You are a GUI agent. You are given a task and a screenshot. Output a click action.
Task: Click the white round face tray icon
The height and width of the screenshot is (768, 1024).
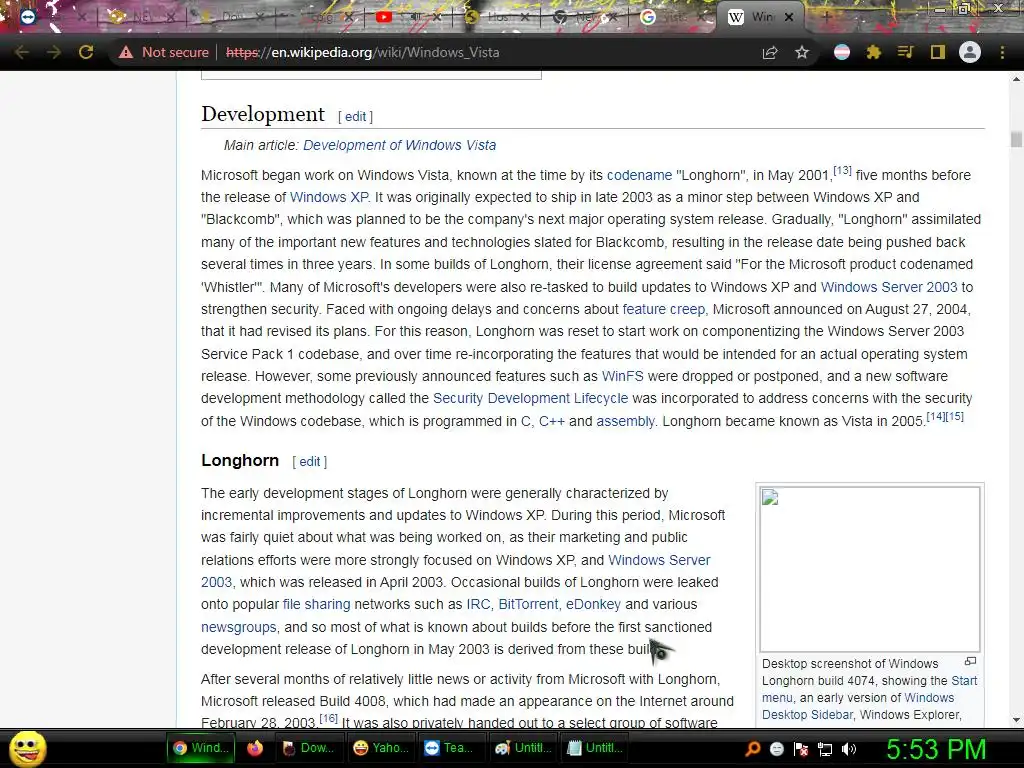pyautogui.click(x=776, y=749)
